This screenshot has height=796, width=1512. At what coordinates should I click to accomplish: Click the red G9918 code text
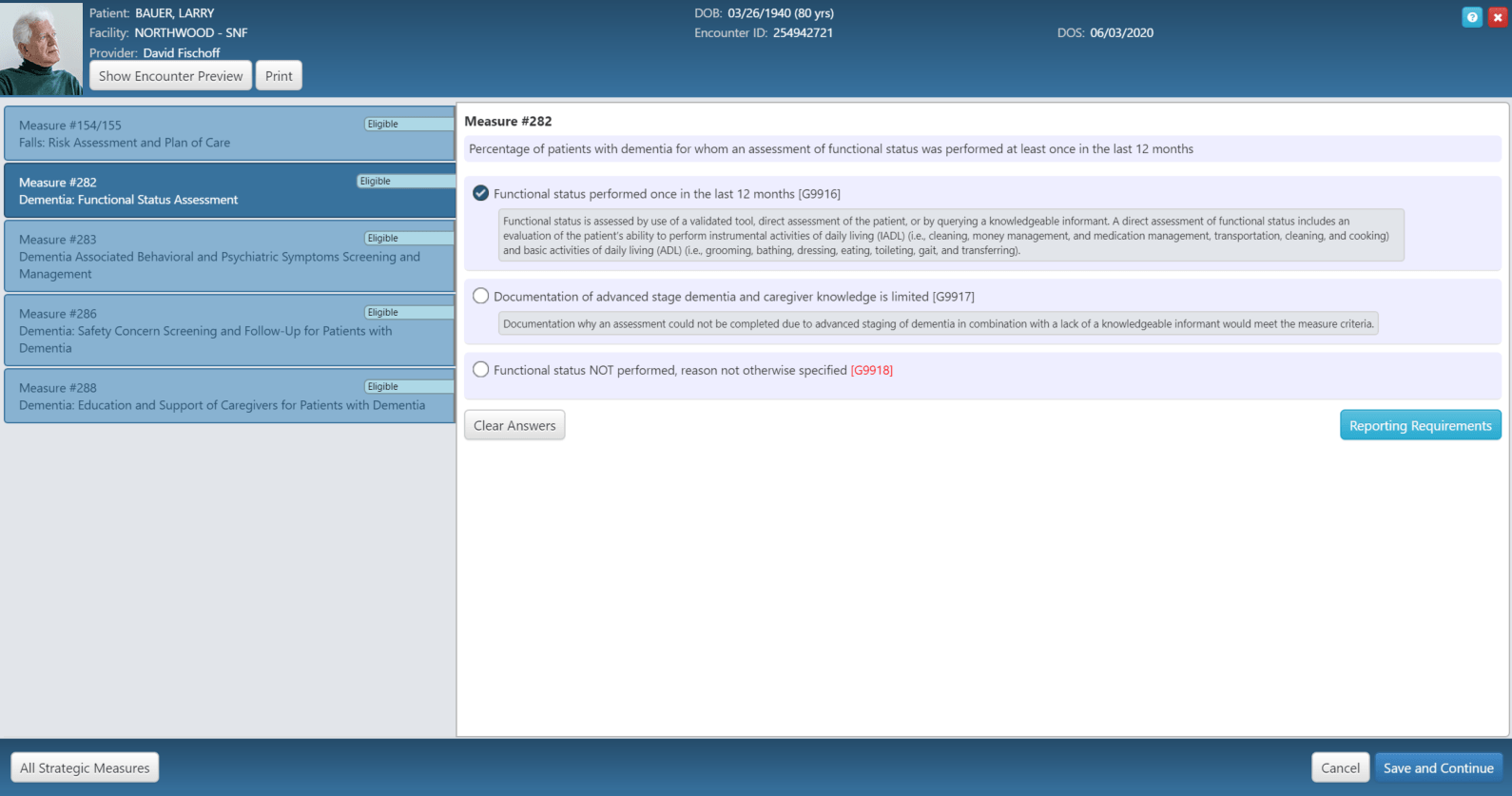[x=872, y=370]
